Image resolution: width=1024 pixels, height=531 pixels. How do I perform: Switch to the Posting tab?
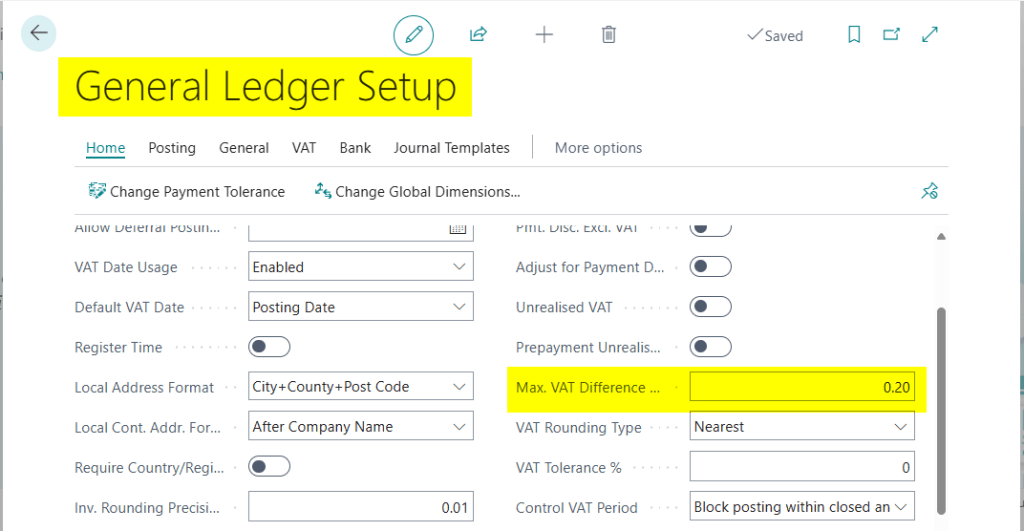[172, 148]
